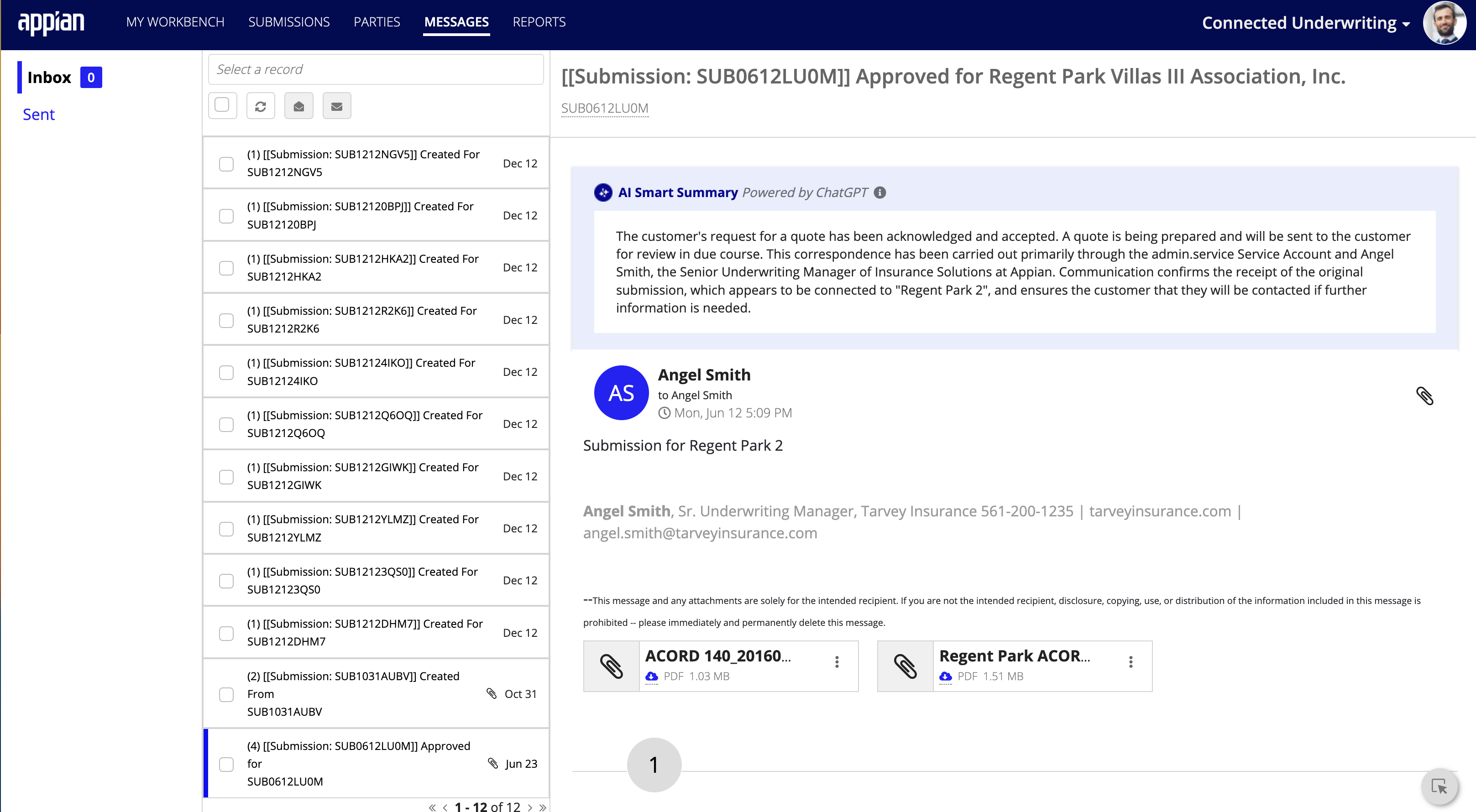The height and width of the screenshot is (812, 1476).
Task: Click the Select a record field
Action: click(x=375, y=69)
